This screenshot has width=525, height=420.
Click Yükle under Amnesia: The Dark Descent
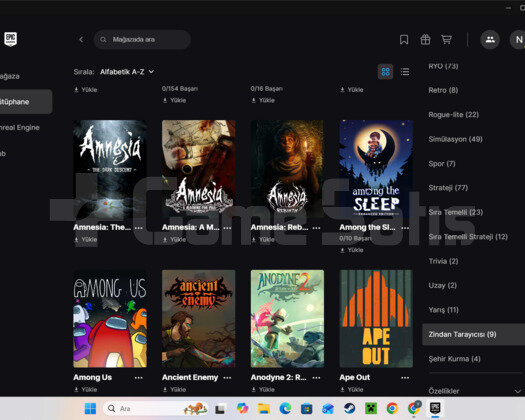pos(85,239)
